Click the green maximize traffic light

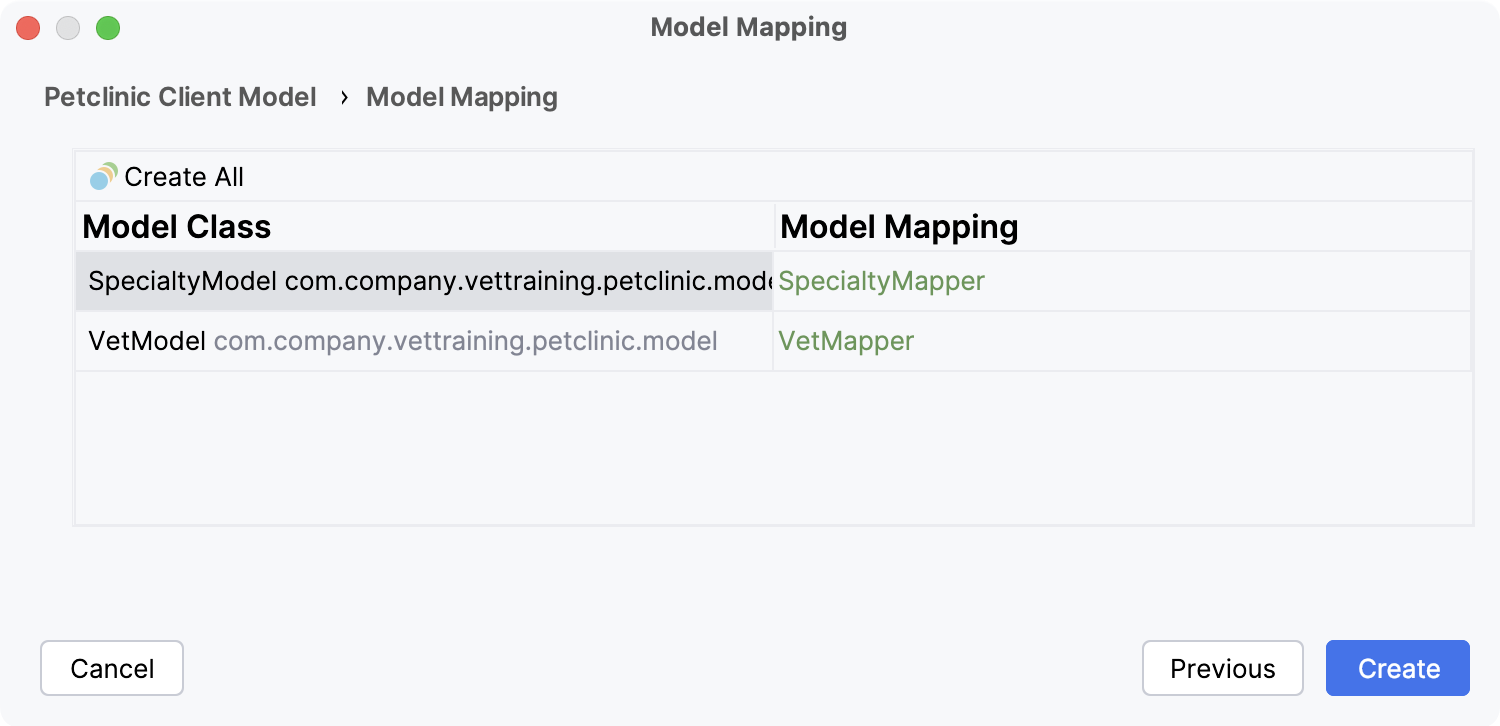[108, 28]
